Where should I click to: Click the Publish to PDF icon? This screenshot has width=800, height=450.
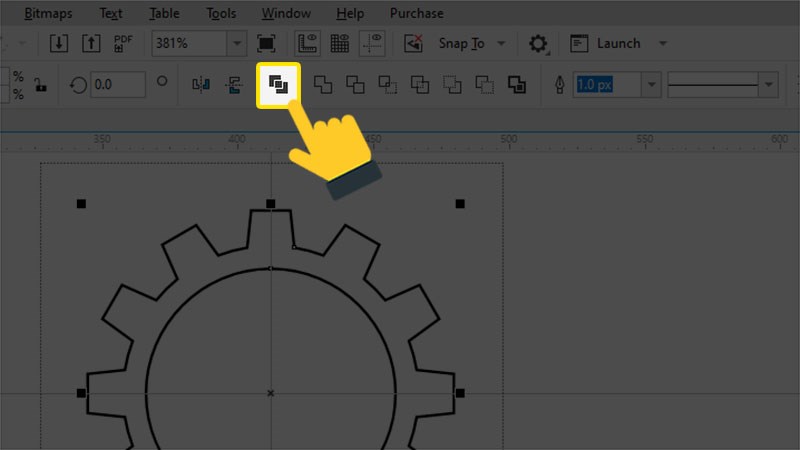(123, 44)
